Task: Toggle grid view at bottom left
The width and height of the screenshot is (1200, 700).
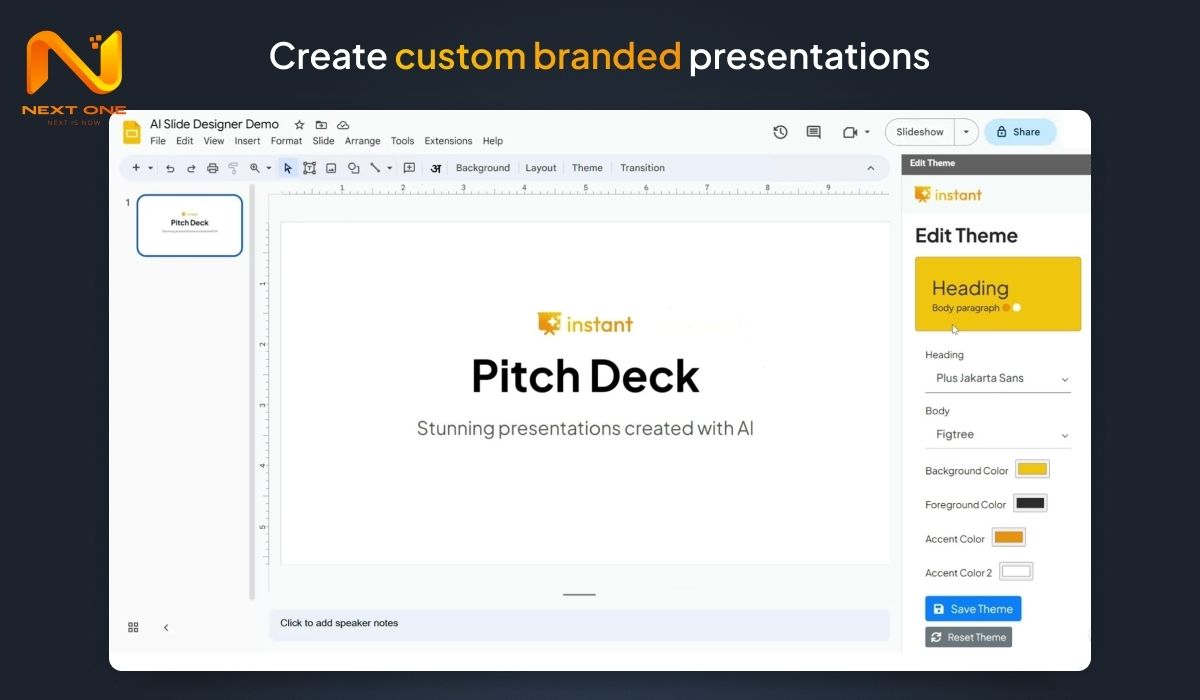Action: [133, 627]
